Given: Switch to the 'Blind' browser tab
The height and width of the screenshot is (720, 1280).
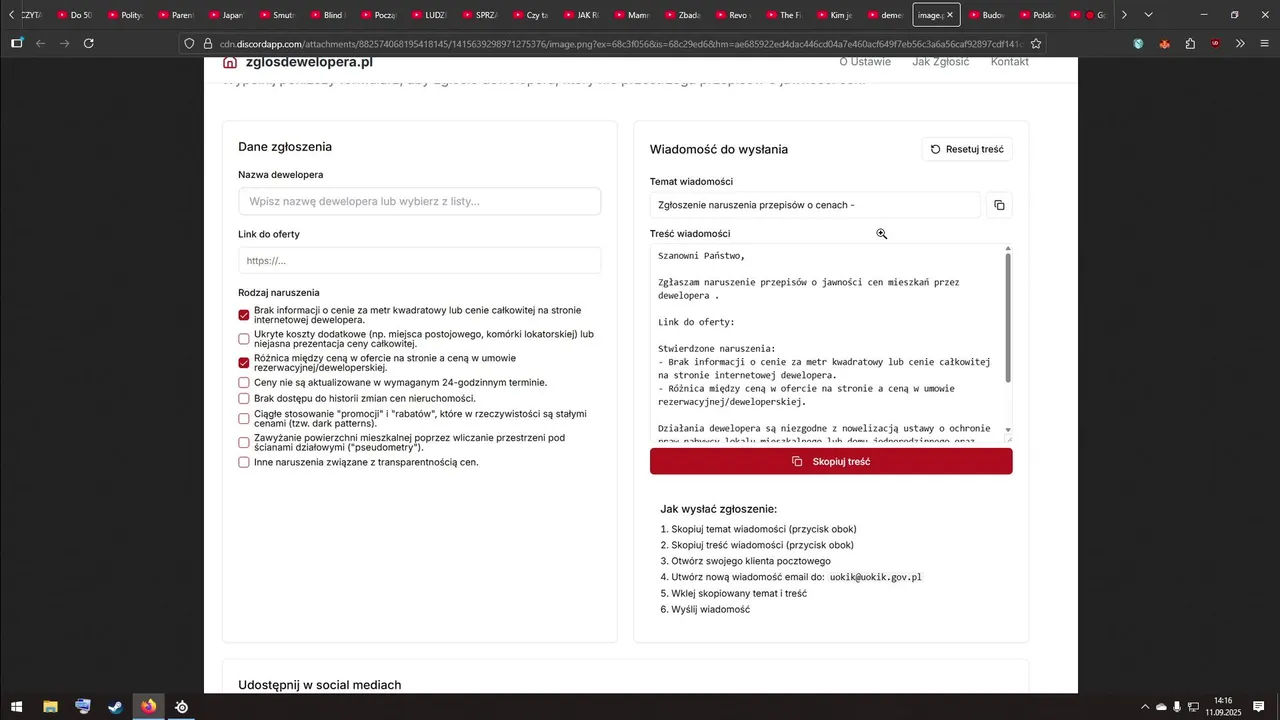Looking at the screenshot, I should click(x=327, y=15).
